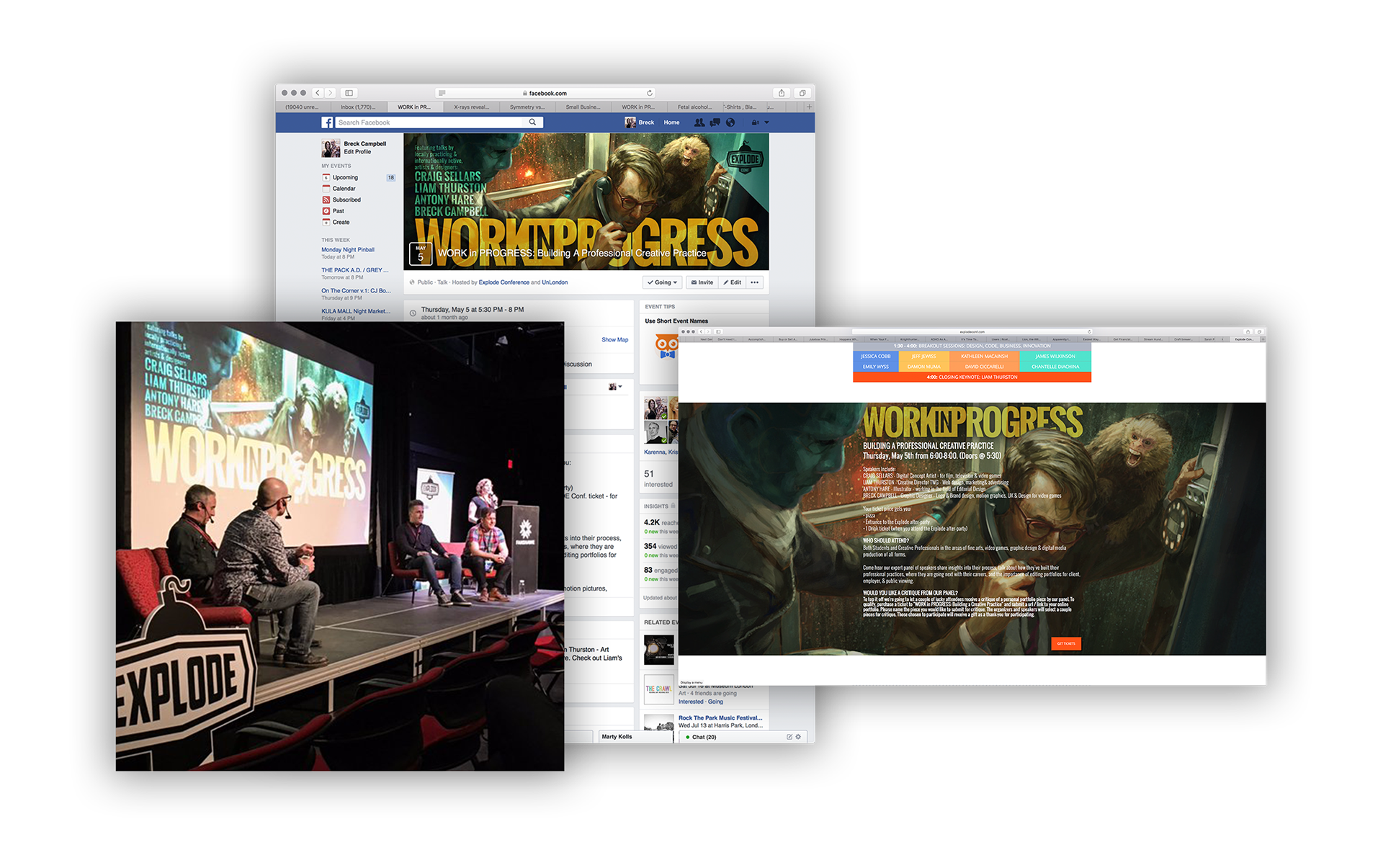Open the account menu down arrow
Image resolution: width=1383 pixels, height=868 pixels.
tap(766, 122)
